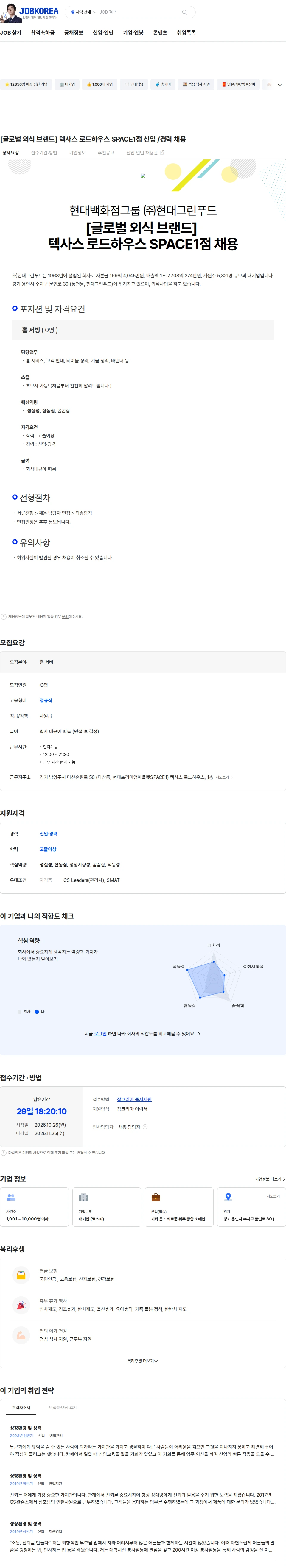Click the 잡코리아 즉시지원 link
286x1568 pixels.
point(134,1099)
